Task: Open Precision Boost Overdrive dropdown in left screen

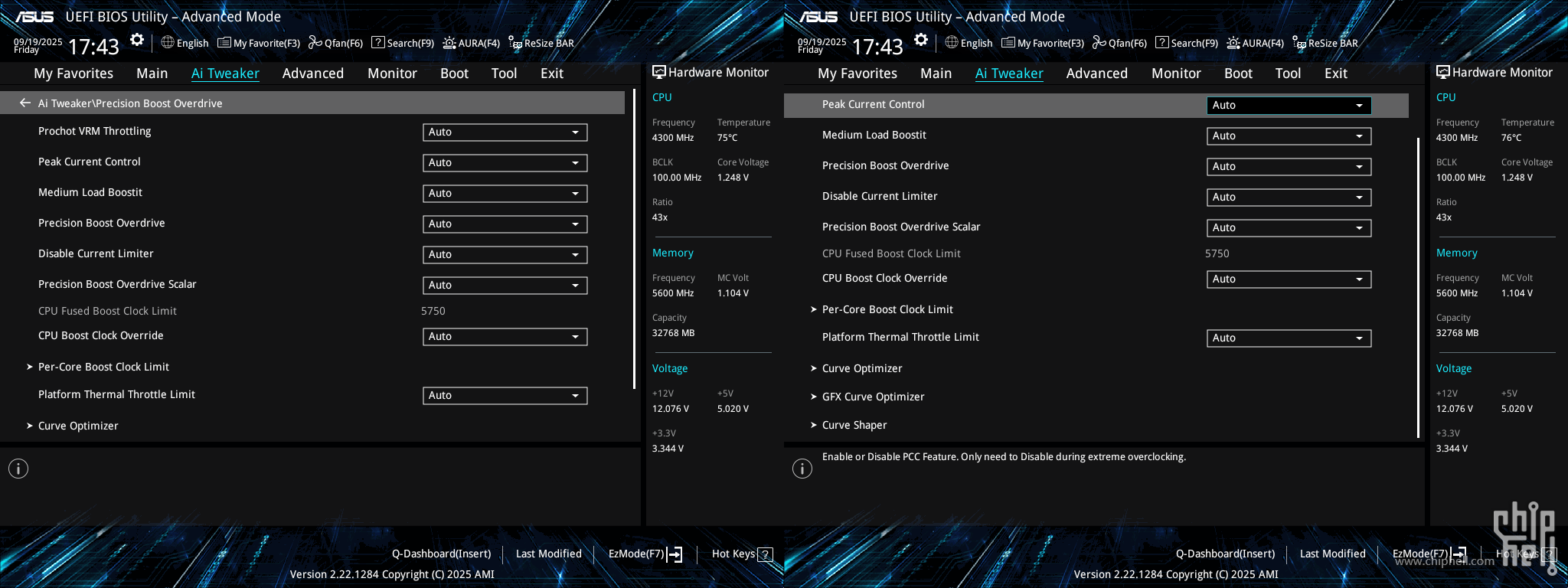Action: pos(505,224)
